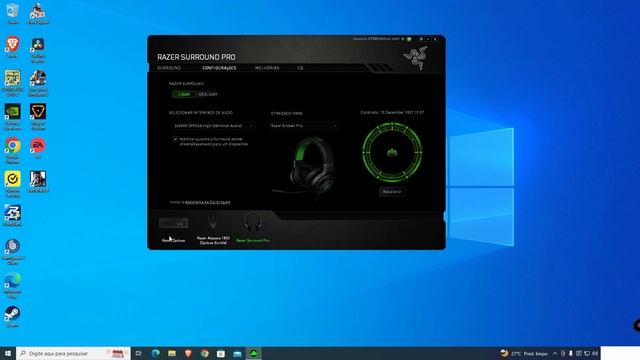Open the EQ tab
Screen dimensions: 640x360
(300, 68)
